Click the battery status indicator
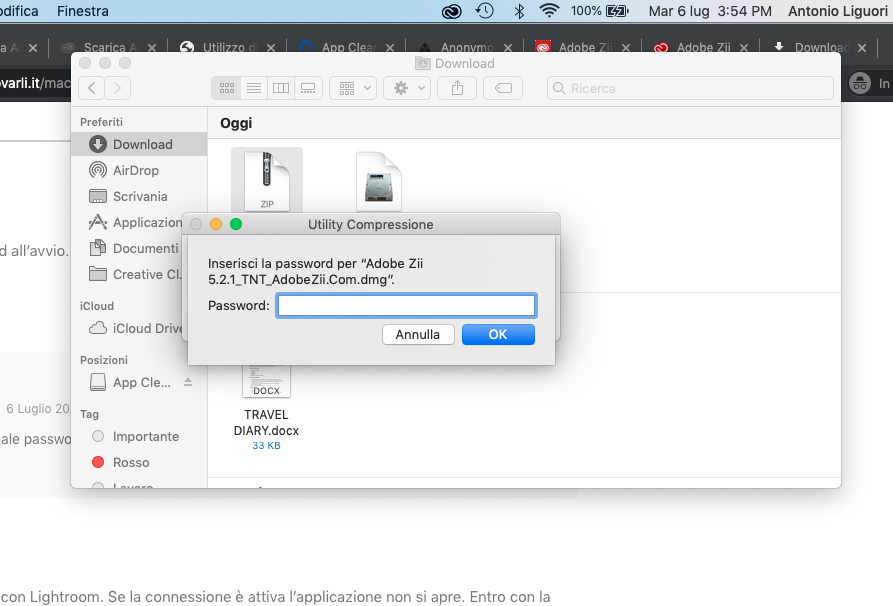Viewport: 893px width, 606px height. (599, 11)
